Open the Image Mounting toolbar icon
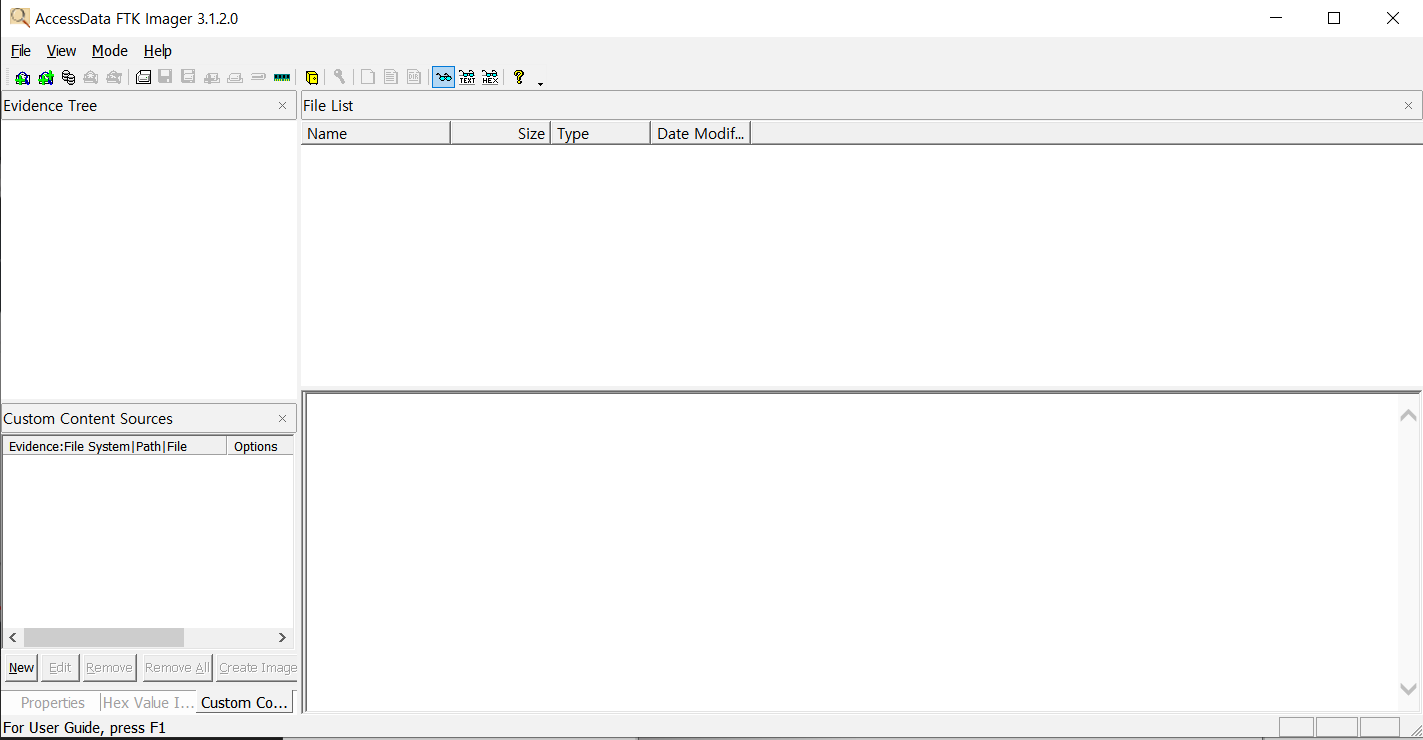 (x=68, y=77)
